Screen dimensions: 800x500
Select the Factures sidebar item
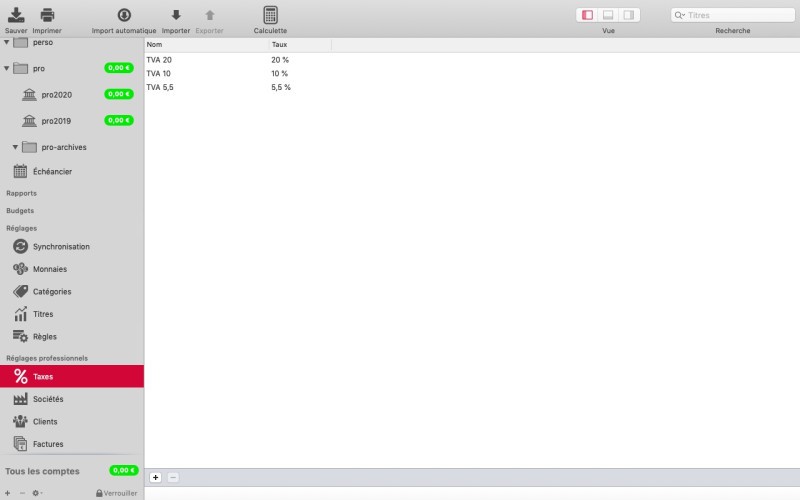pos(47,444)
